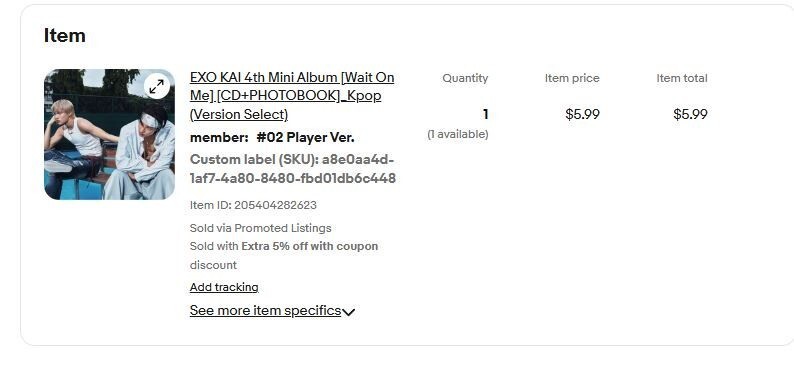Click the Quantity column header
The width and height of the screenshot is (794, 365).
465,78
